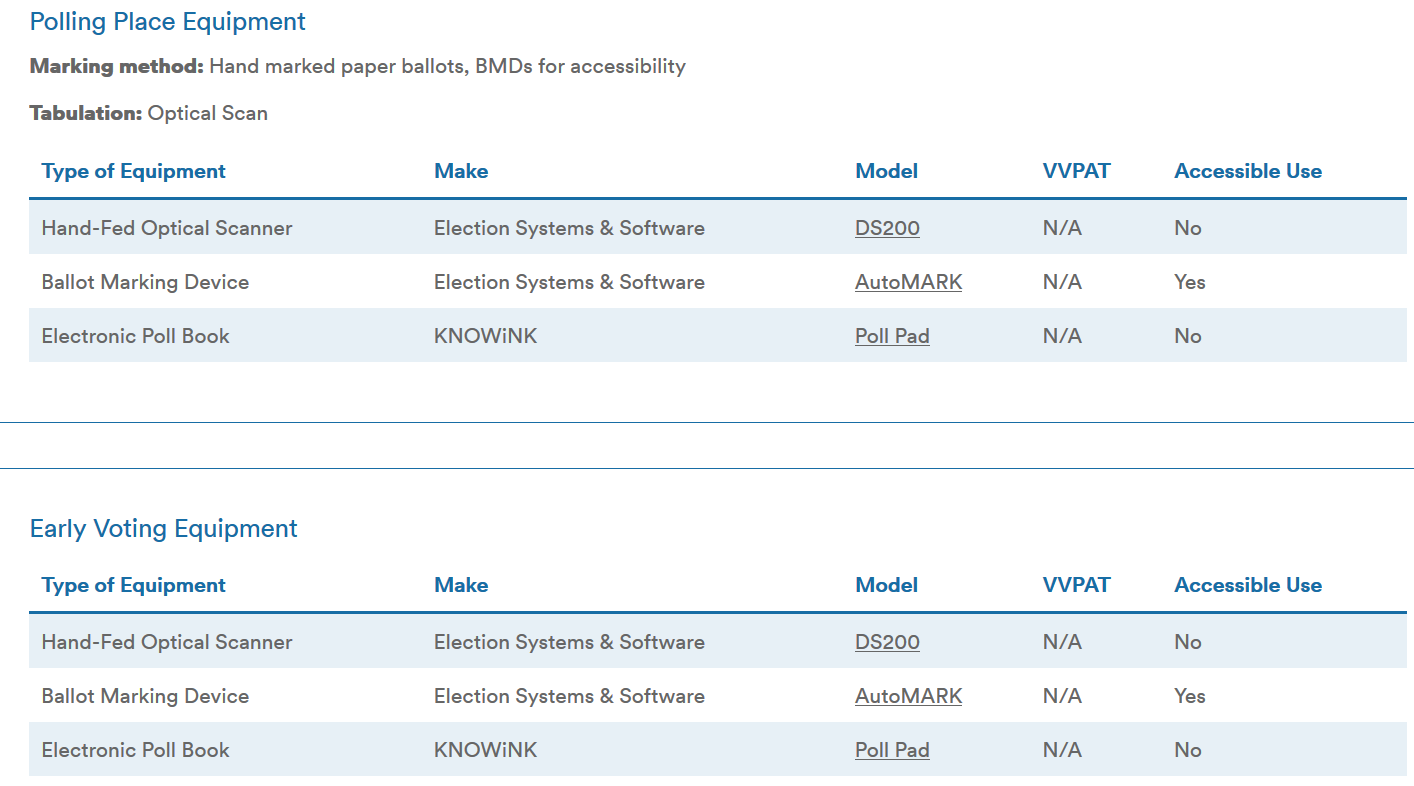Screen dimensions: 1414x786
Task: Click Make header in Early Voting table
Action: click(x=461, y=585)
